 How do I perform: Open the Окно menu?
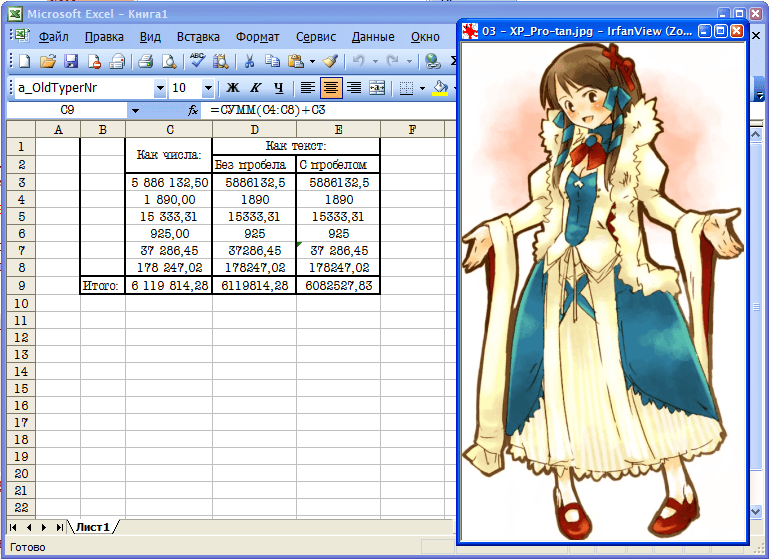coord(425,37)
